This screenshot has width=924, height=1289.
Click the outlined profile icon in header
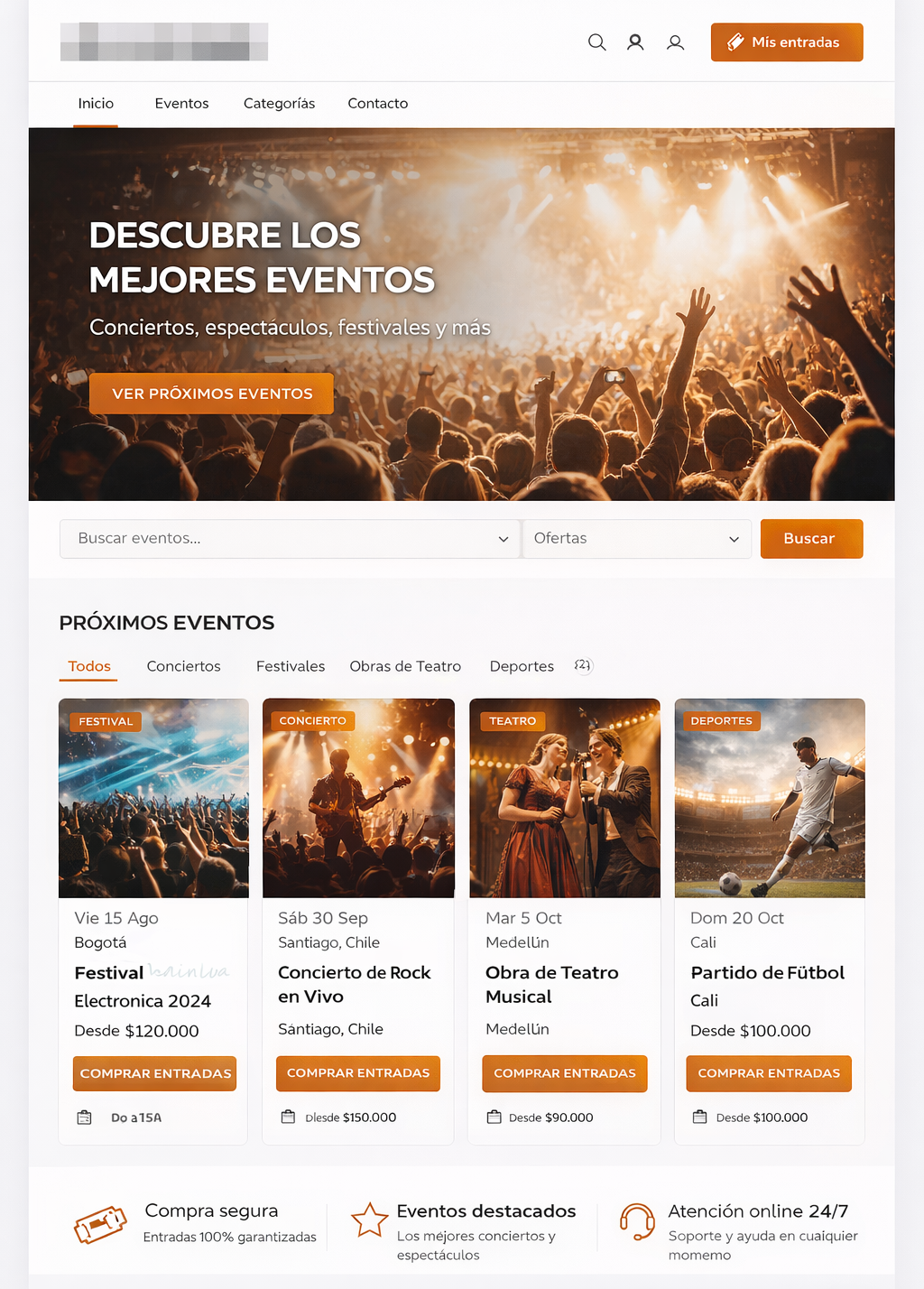pos(675,42)
